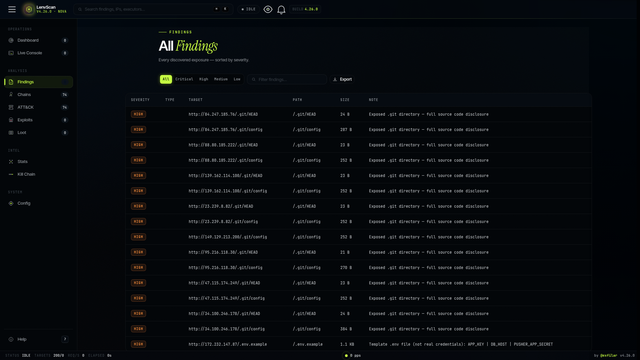Sort by the PATH column header

[297, 100]
